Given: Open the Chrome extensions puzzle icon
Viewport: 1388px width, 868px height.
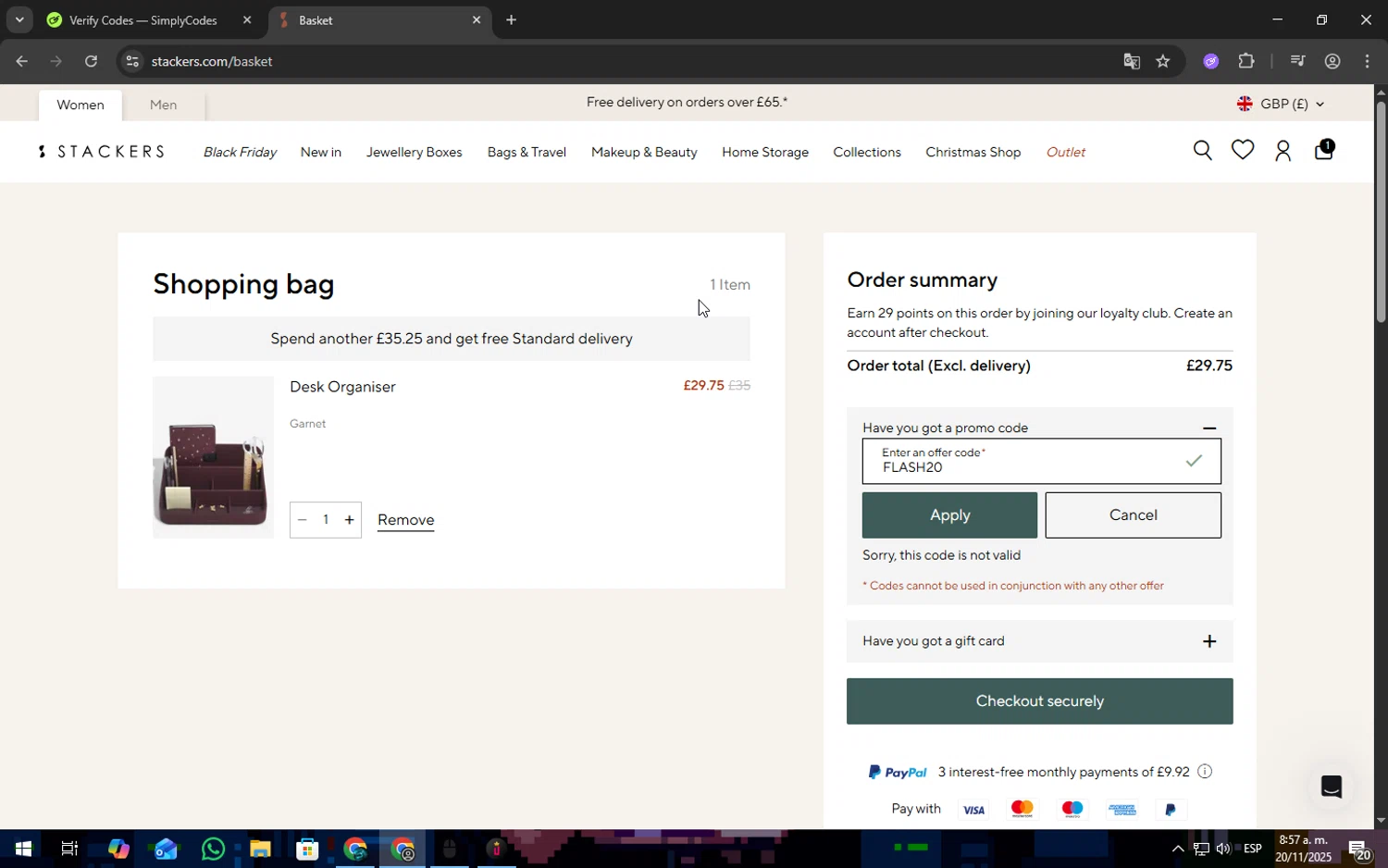Looking at the screenshot, I should click(1246, 61).
